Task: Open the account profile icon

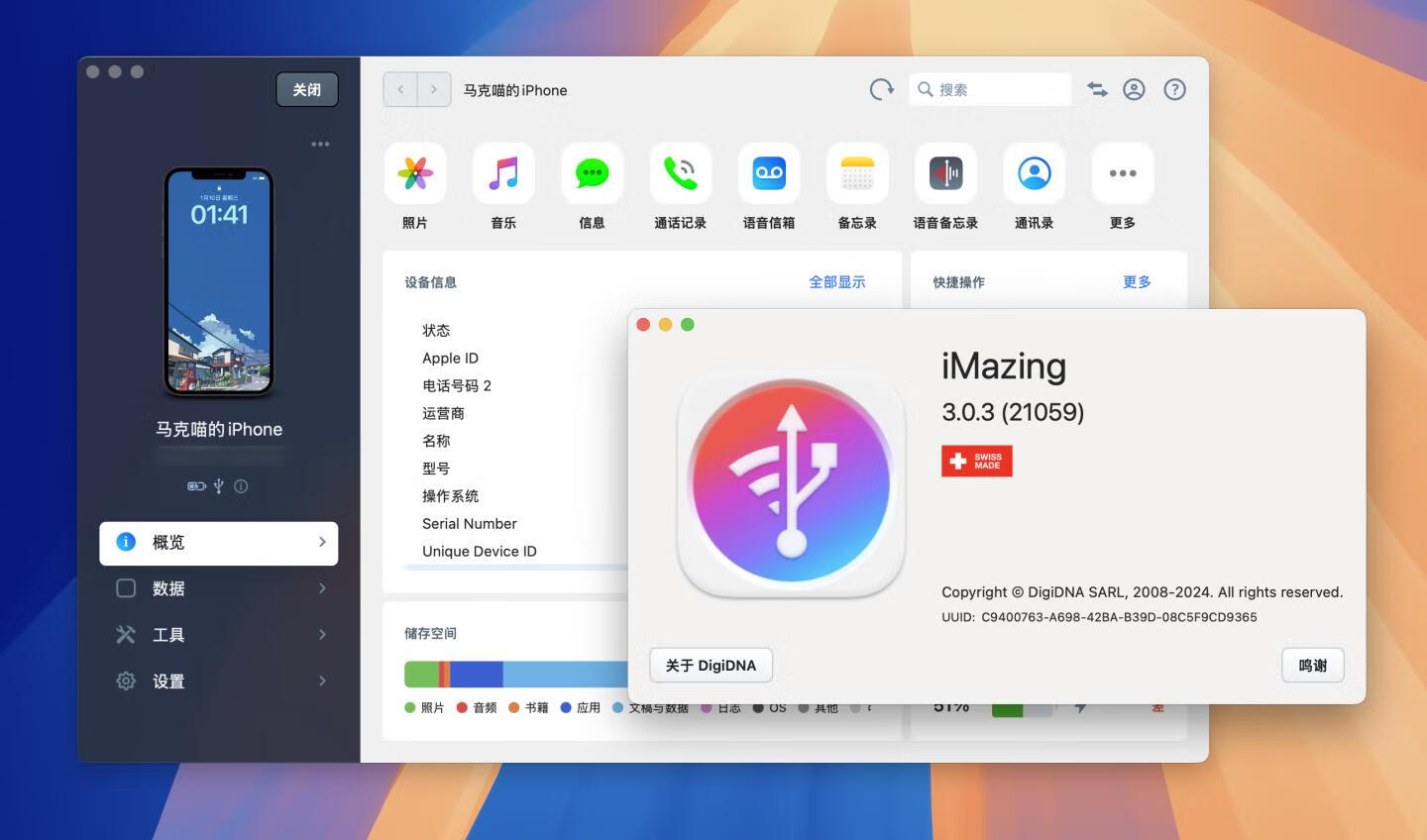Action: pyautogui.click(x=1134, y=89)
